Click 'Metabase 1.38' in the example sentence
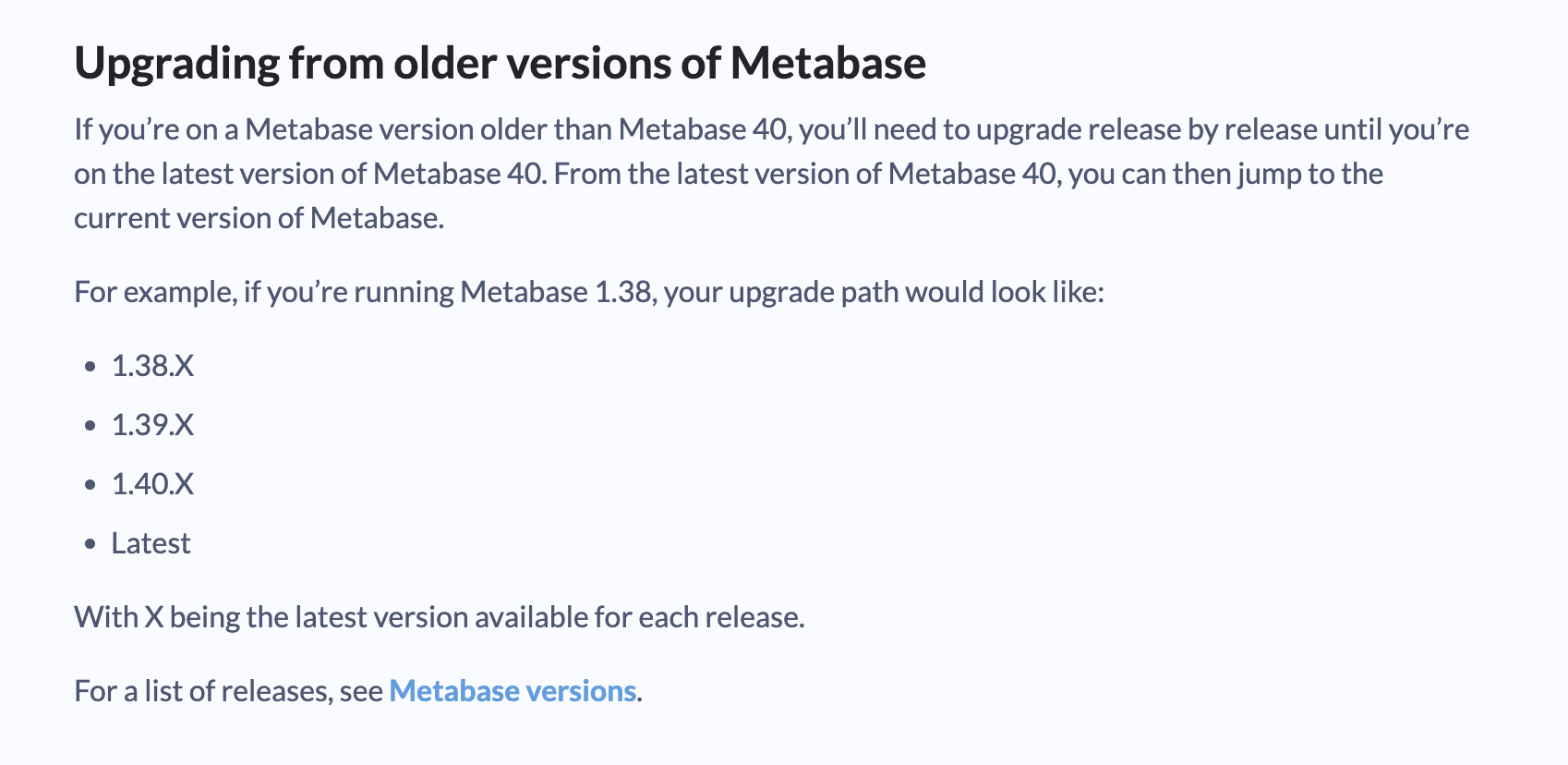 (x=556, y=292)
